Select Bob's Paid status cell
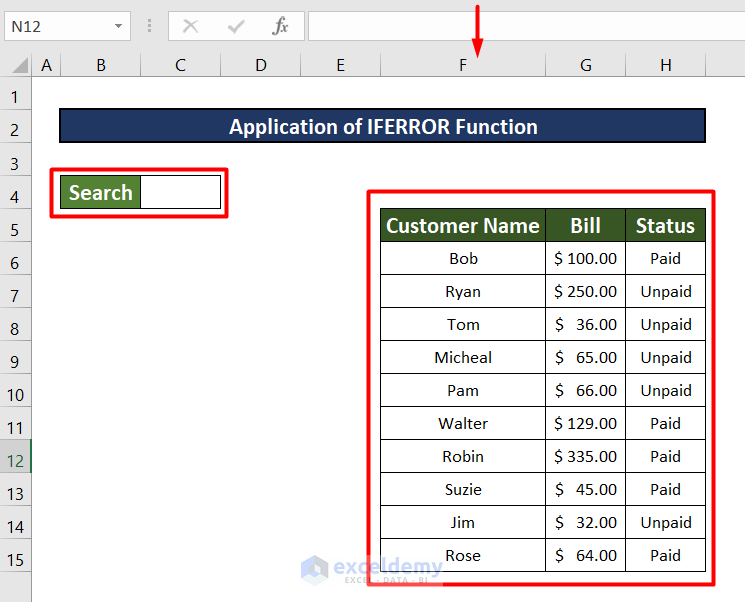Screen dimensions: 745x602 pos(666,258)
